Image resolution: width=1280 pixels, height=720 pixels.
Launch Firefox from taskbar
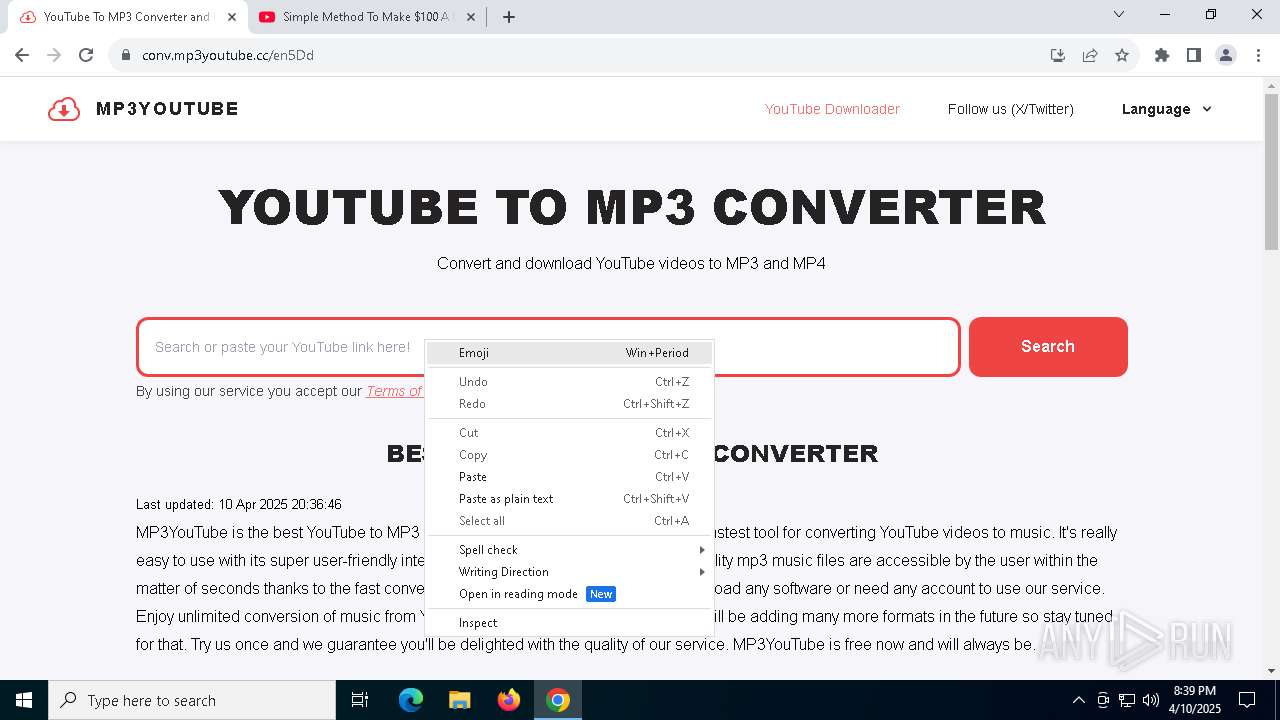click(x=509, y=700)
